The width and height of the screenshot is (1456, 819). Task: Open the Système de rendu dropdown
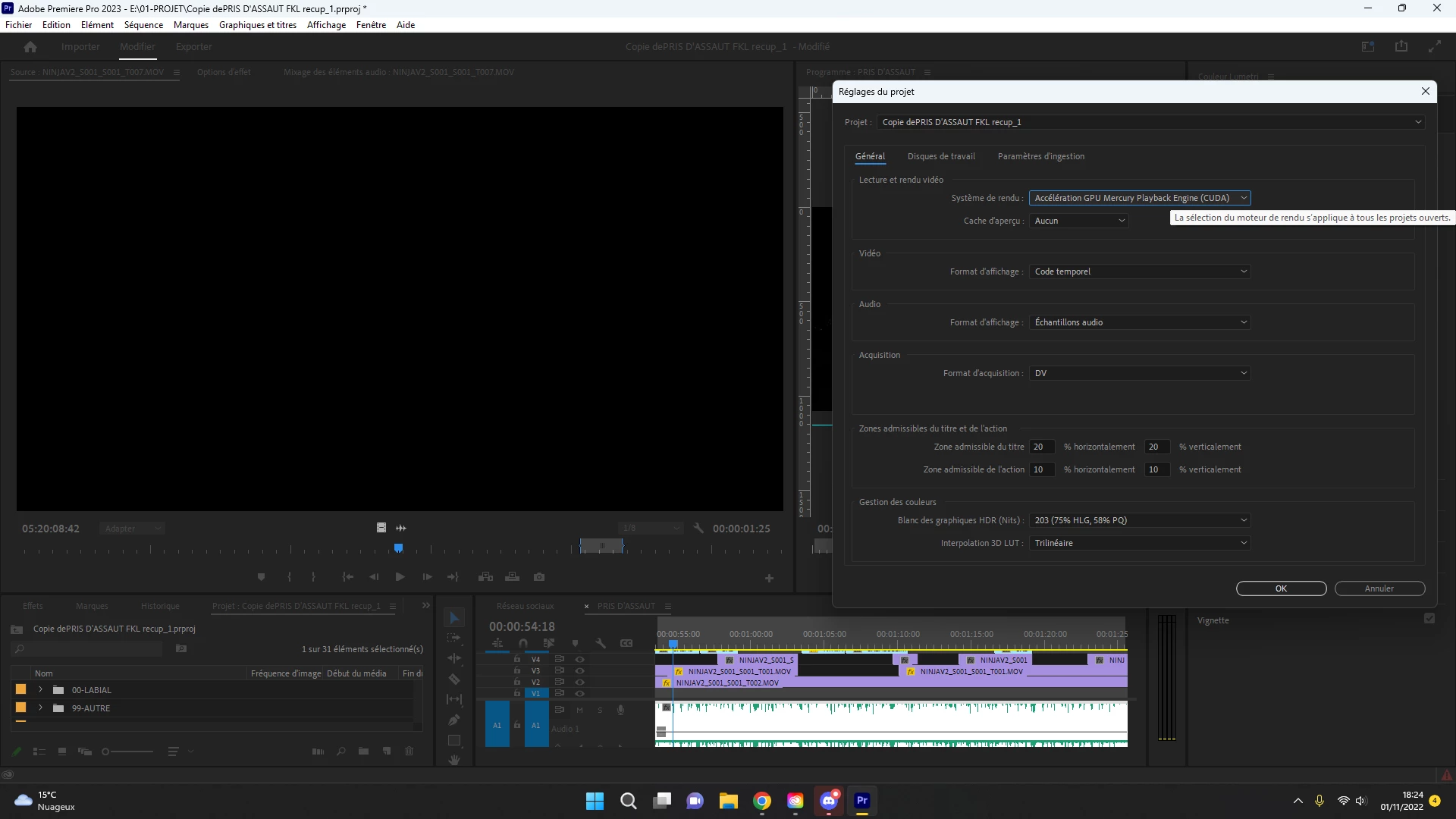click(x=1139, y=198)
